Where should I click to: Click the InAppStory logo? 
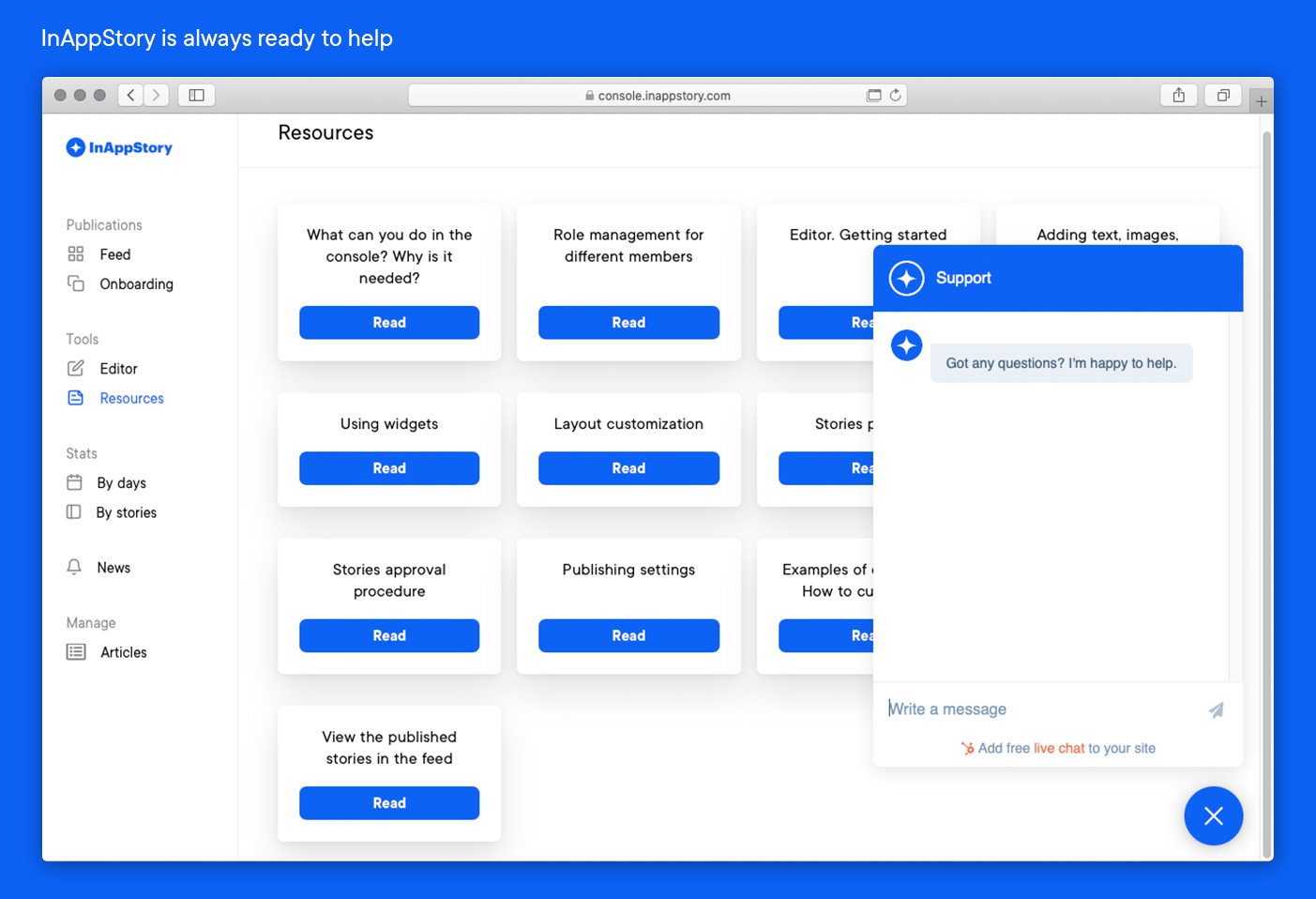(x=119, y=147)
